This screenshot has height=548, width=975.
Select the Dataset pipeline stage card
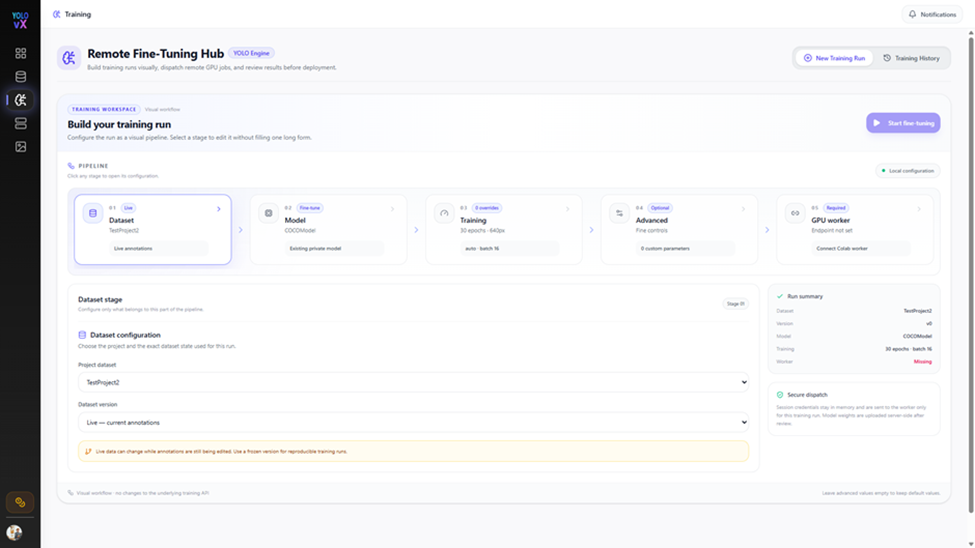point(153,230)
